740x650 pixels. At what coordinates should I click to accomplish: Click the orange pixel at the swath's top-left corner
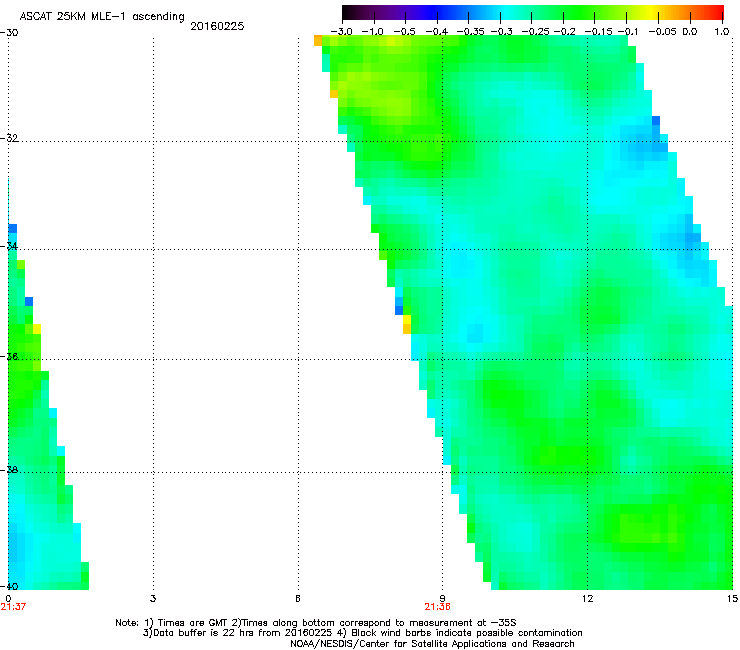click(318, 41)
